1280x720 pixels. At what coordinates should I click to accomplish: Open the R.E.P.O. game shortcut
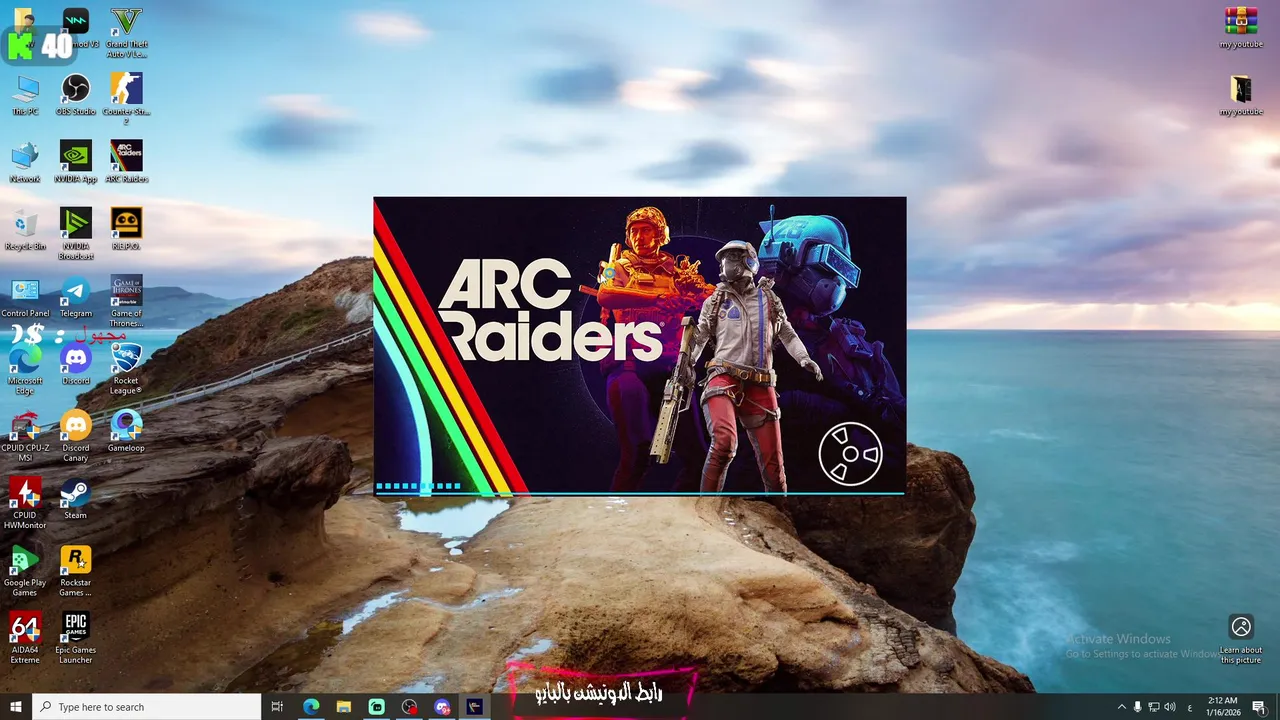pyautogui.click(x=126, y=230)
